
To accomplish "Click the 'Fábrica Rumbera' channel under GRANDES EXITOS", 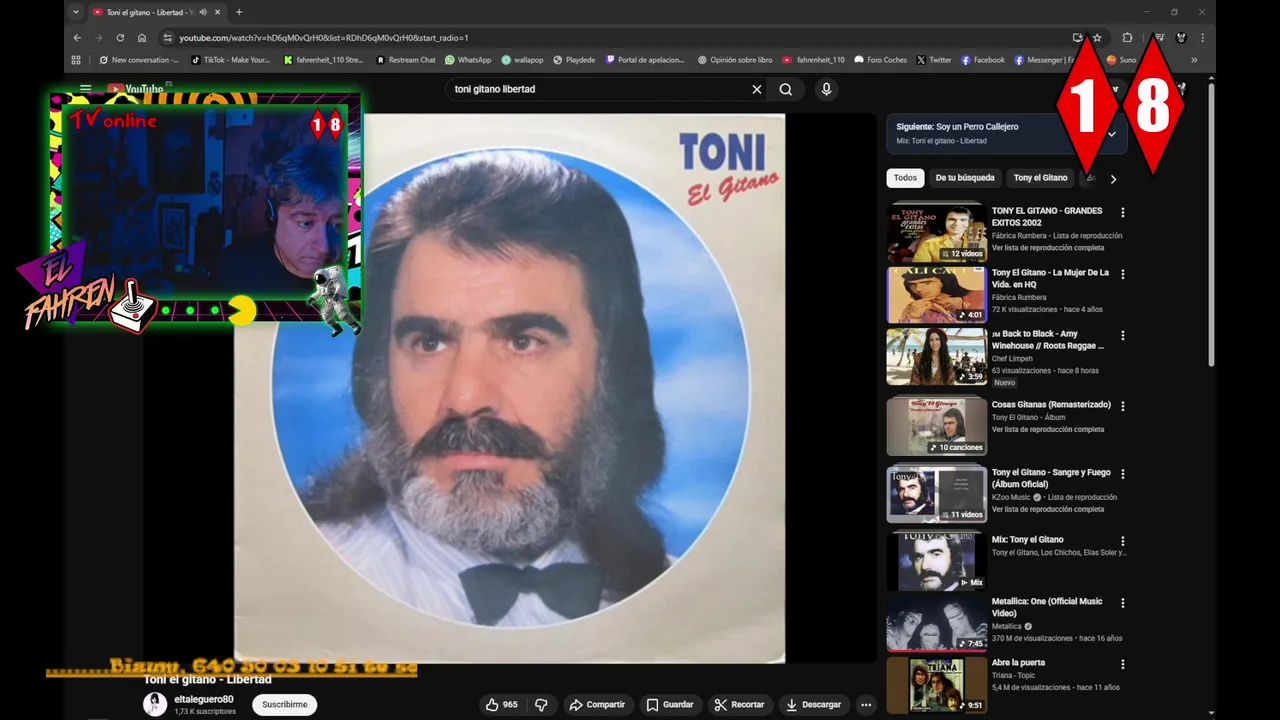I will [1019, 236].
